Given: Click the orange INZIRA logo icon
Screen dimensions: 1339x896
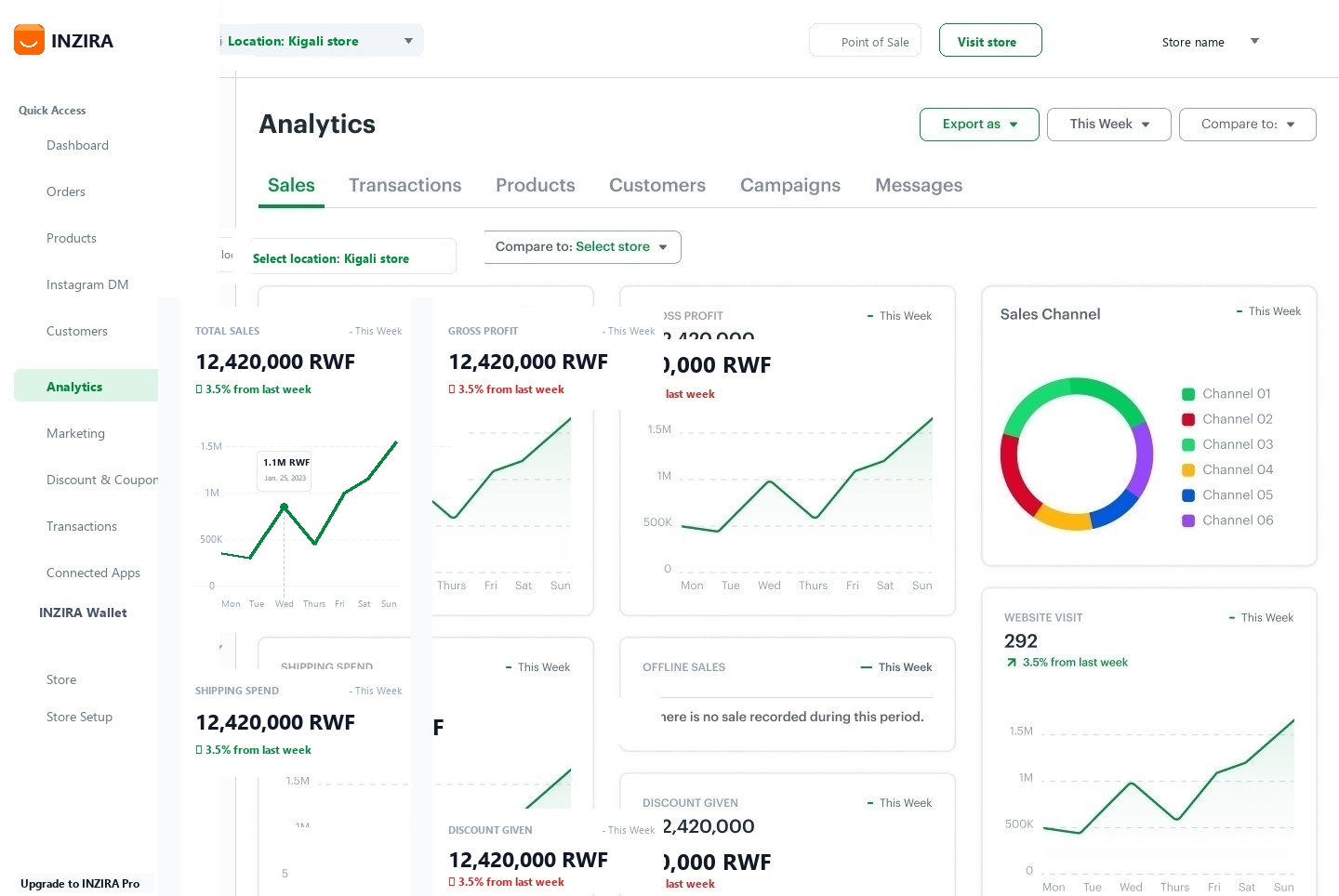Looking at the screenshot, I should point(30,40).
